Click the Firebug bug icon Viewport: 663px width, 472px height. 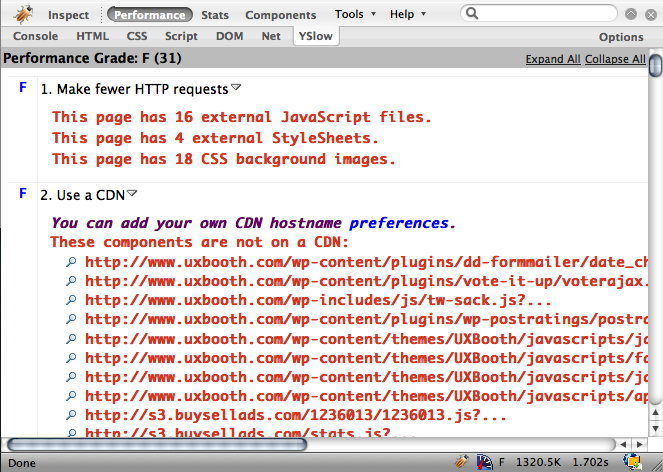(22, 14)
